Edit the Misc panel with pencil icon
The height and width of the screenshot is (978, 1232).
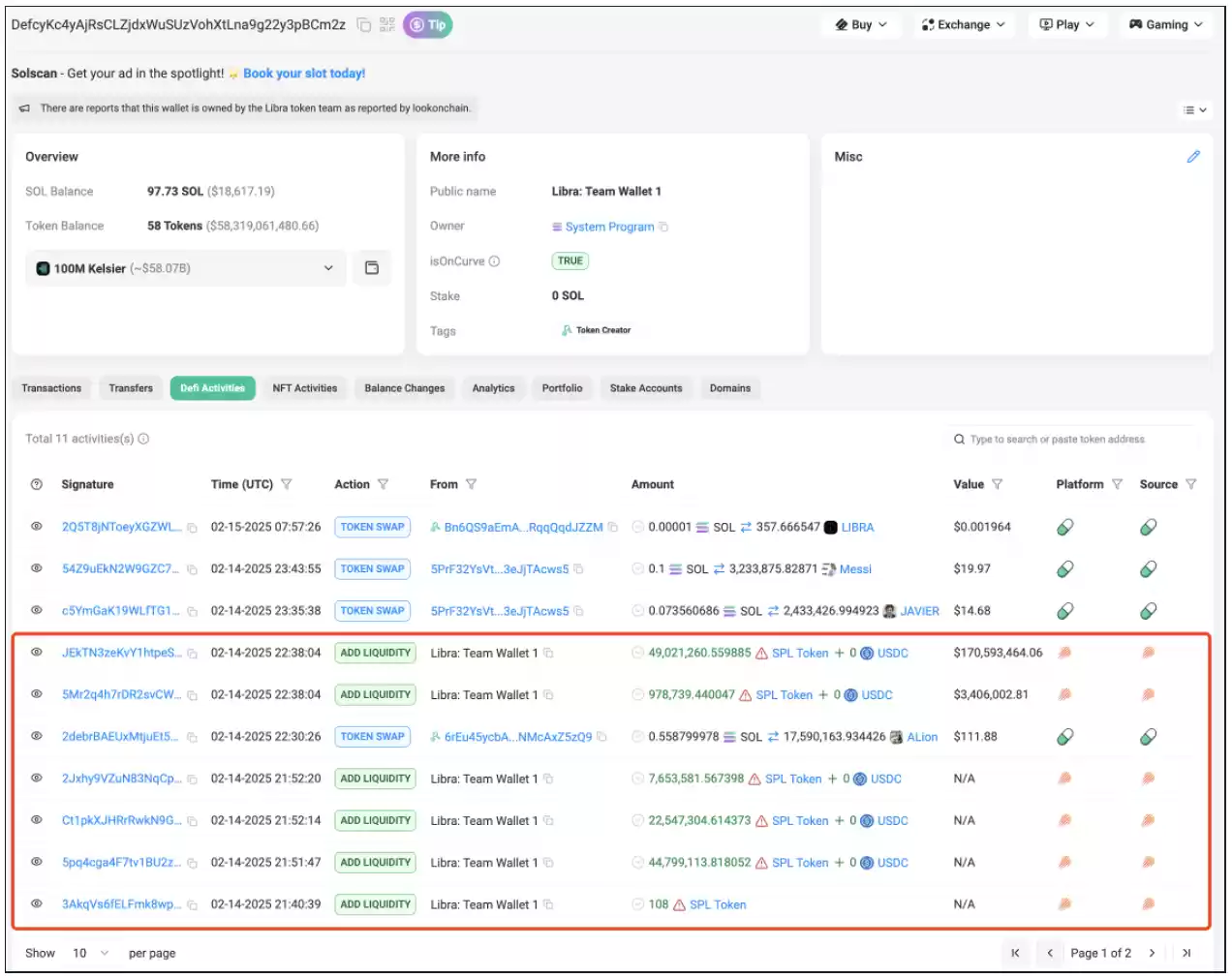click(x=1193, y=156)
